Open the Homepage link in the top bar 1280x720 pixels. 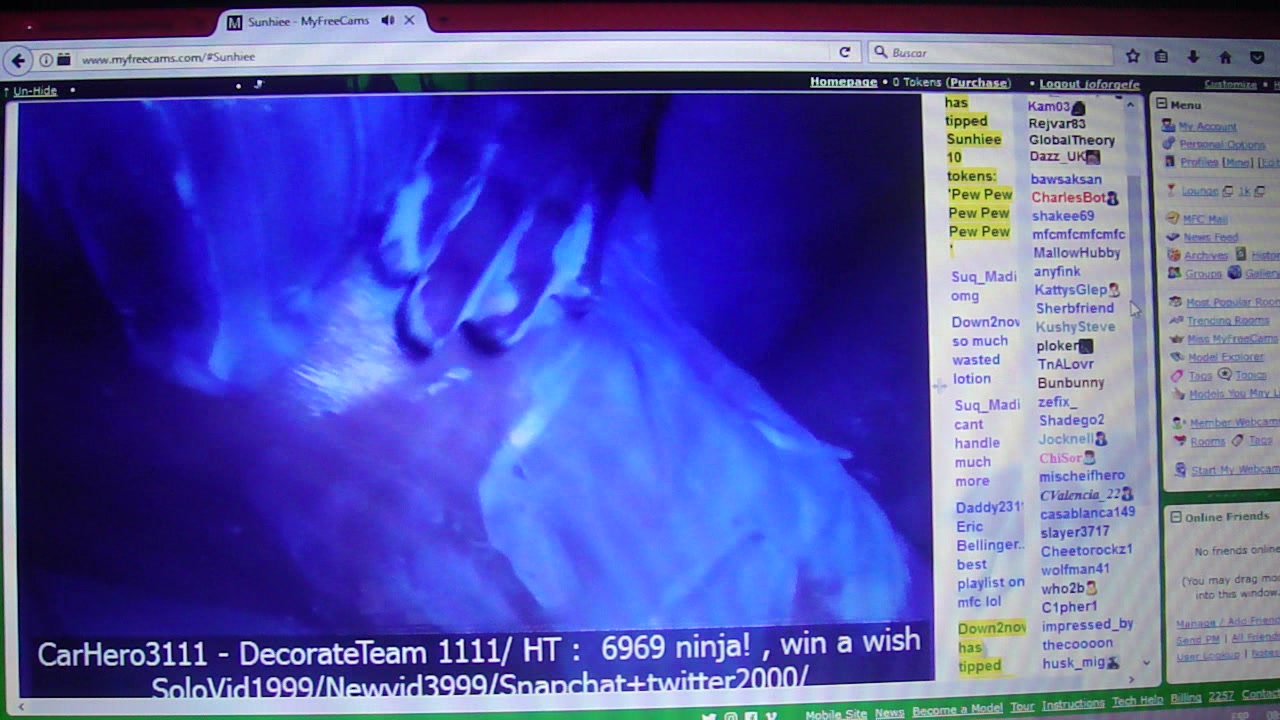click(x=843, y=82)
